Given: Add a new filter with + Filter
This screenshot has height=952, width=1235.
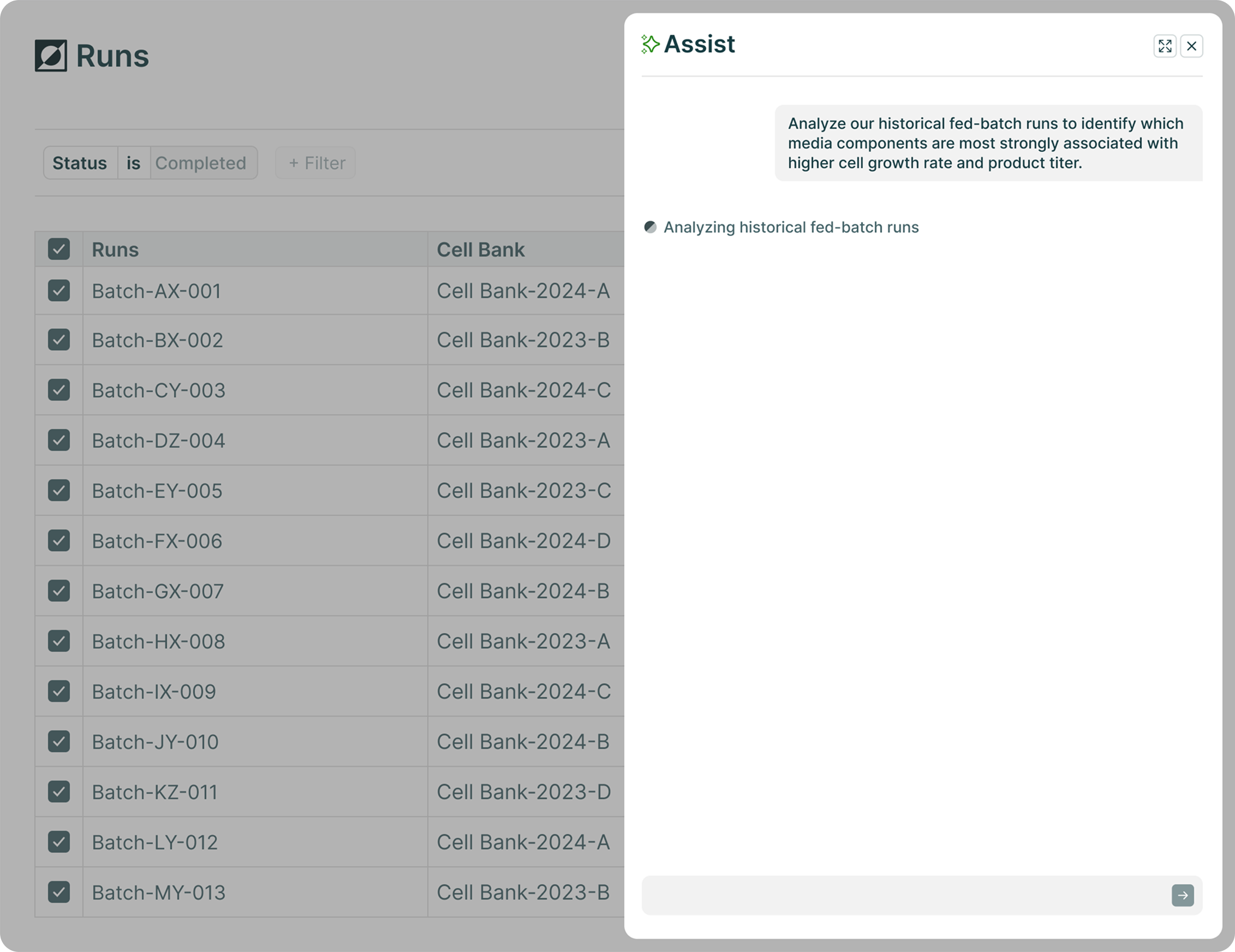Looking at the screenshot, I should [x=315, y=163].
